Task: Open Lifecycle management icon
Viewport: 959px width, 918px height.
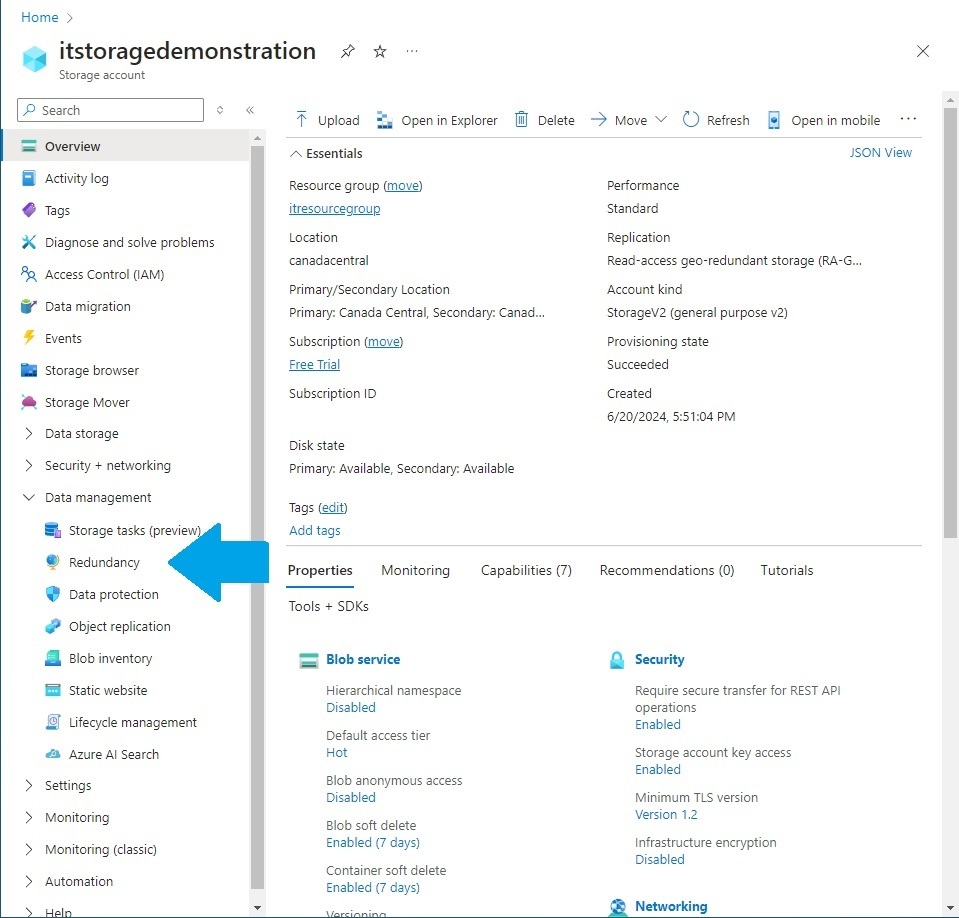Action: [x=53, y=722]
